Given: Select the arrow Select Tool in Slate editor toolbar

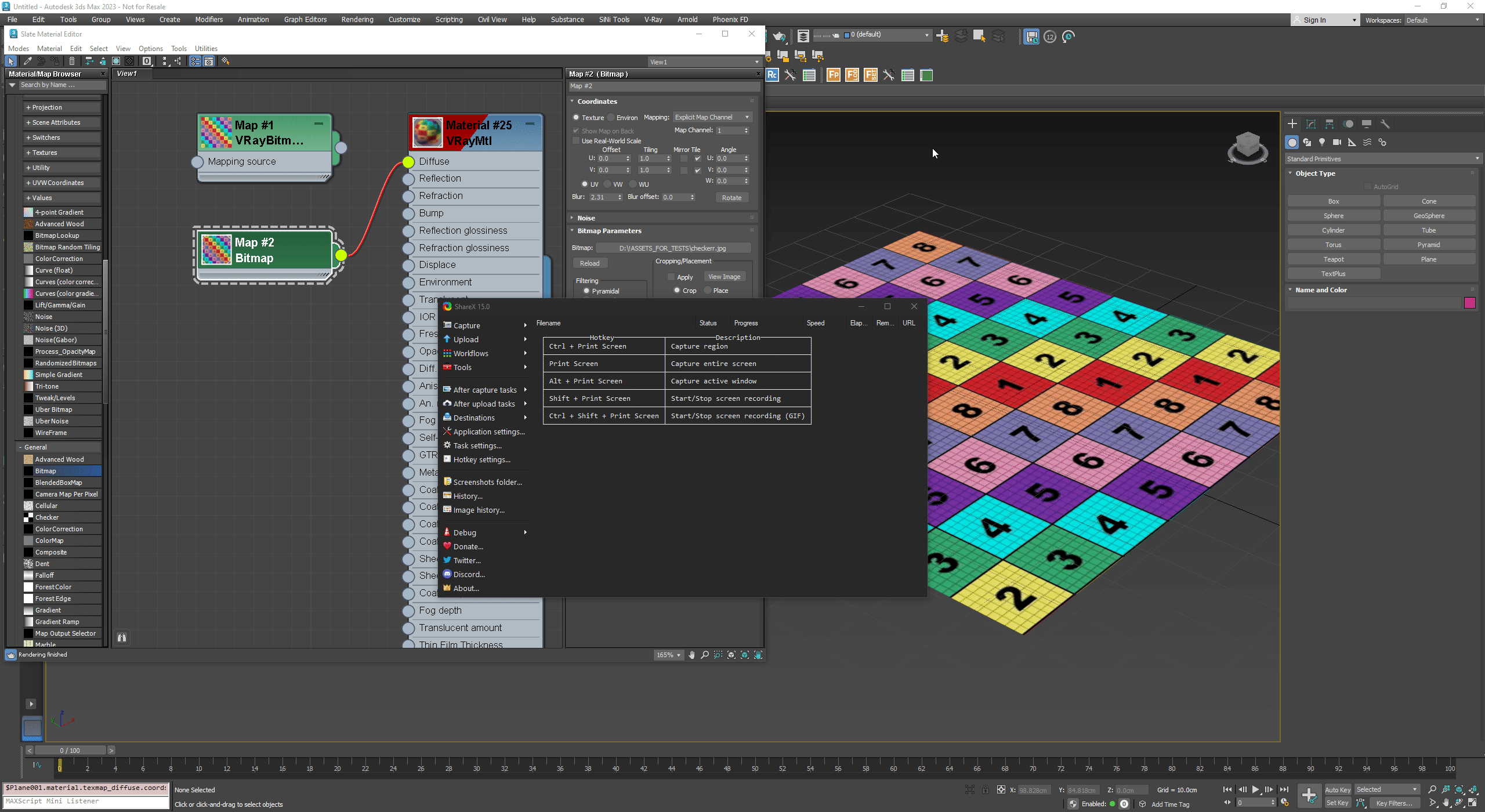Looking at the screenshot, I should [10, 61].
